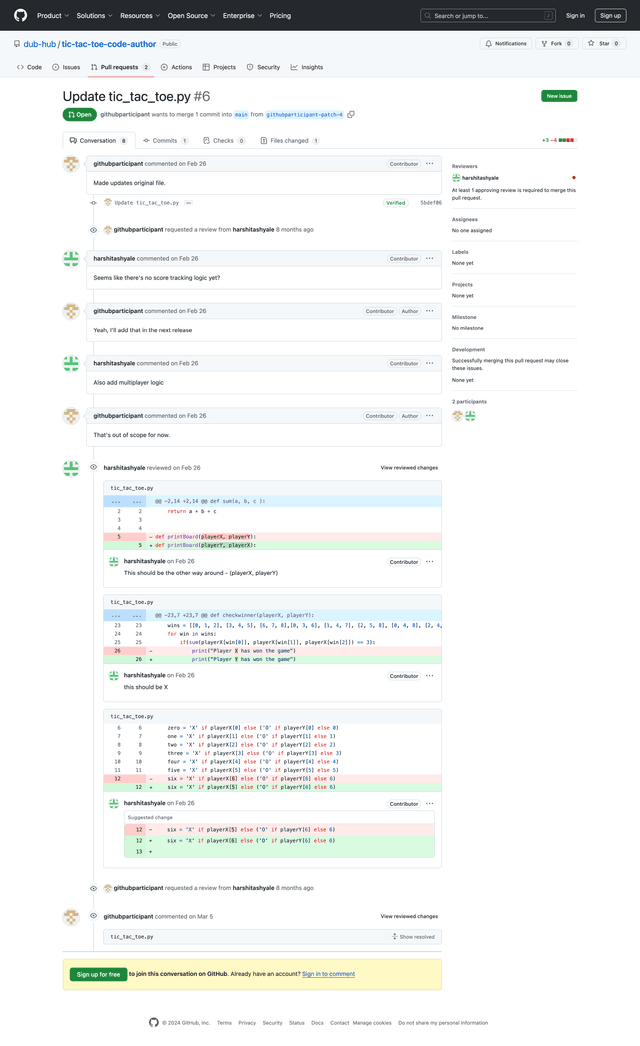Click the Verified commit badge

coord(396,203)
